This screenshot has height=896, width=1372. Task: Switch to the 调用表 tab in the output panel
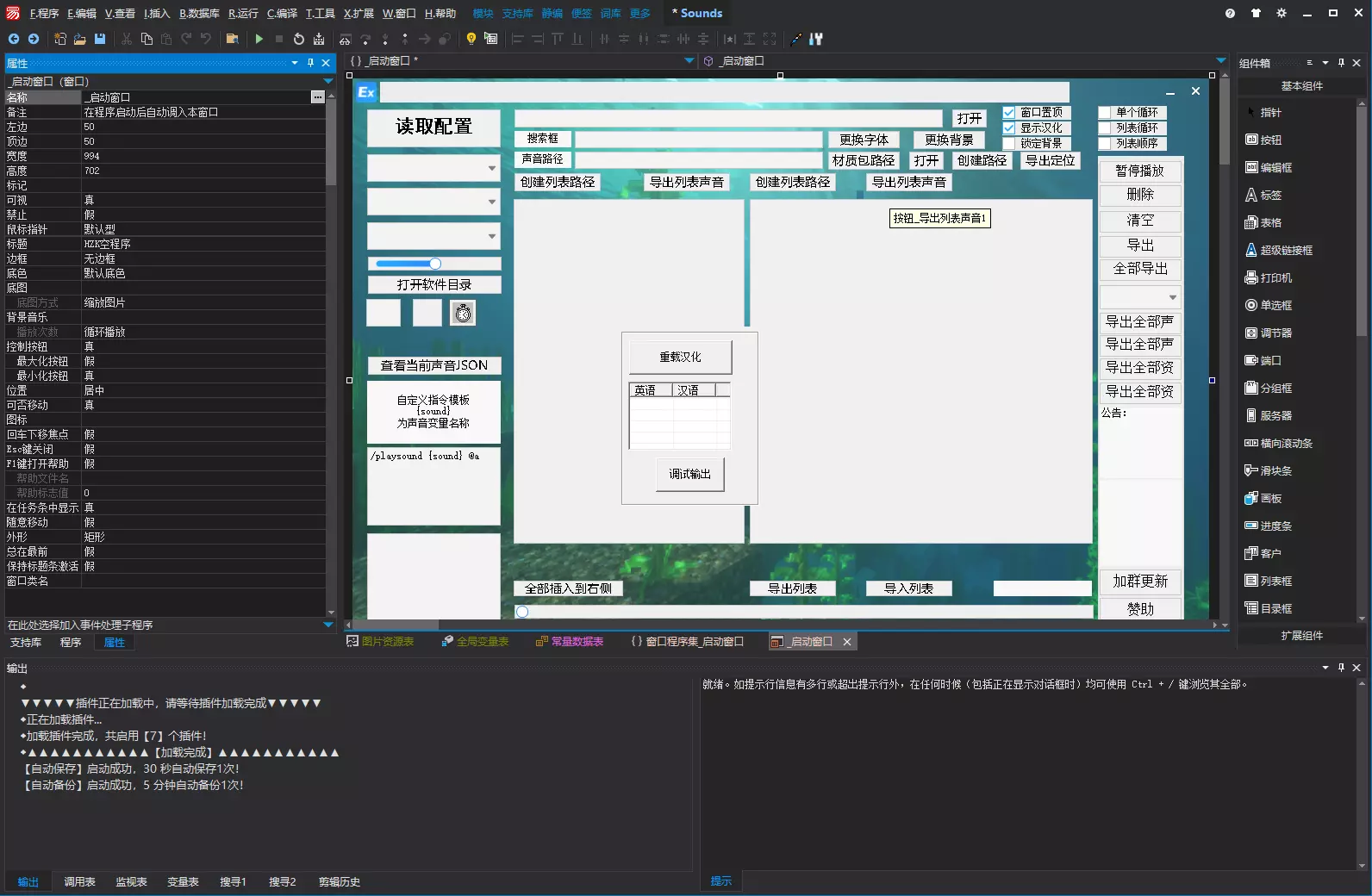click(x=79, y=881)
